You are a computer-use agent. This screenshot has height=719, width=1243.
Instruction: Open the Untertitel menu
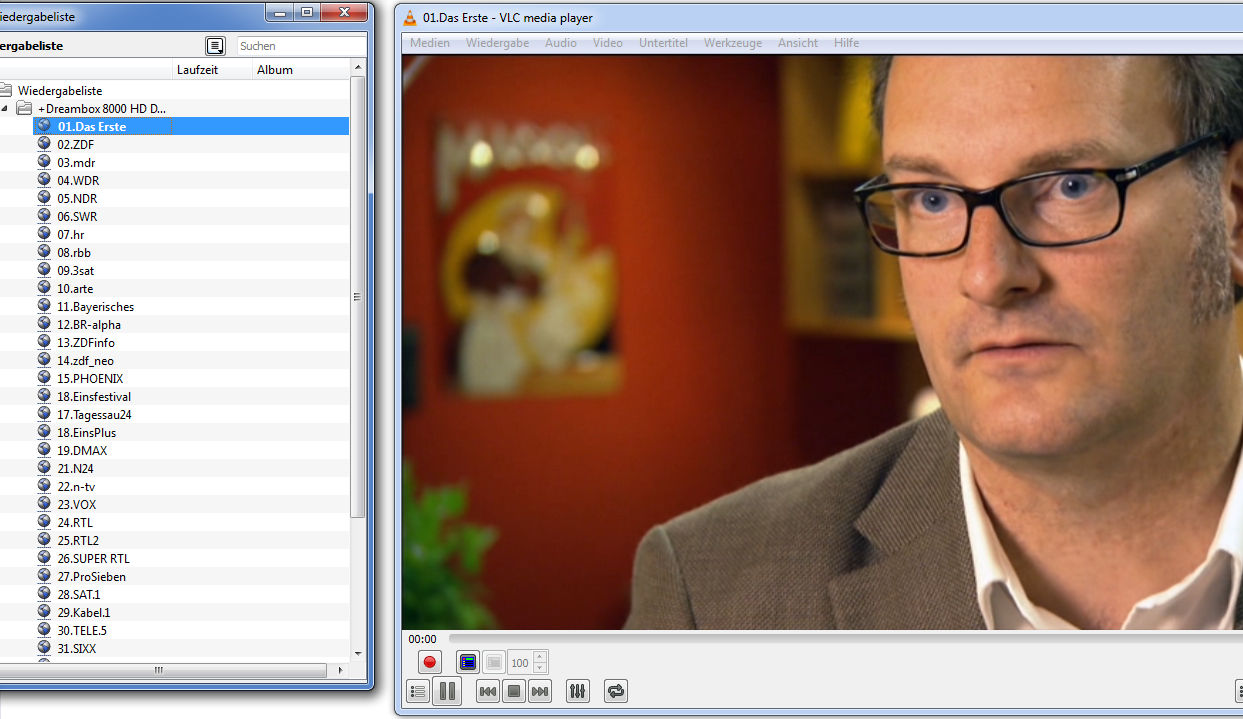click(664, 43)
